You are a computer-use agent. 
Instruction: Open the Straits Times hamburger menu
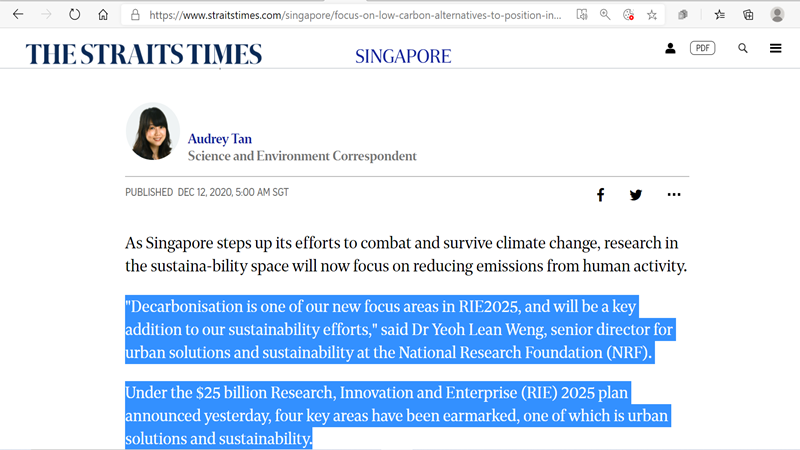(x=776, y=48)
